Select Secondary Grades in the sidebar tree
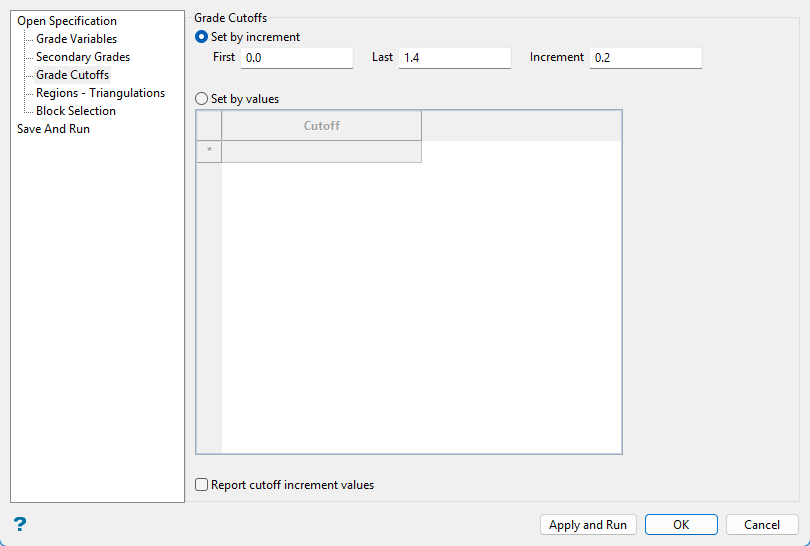 click(83, 57)
